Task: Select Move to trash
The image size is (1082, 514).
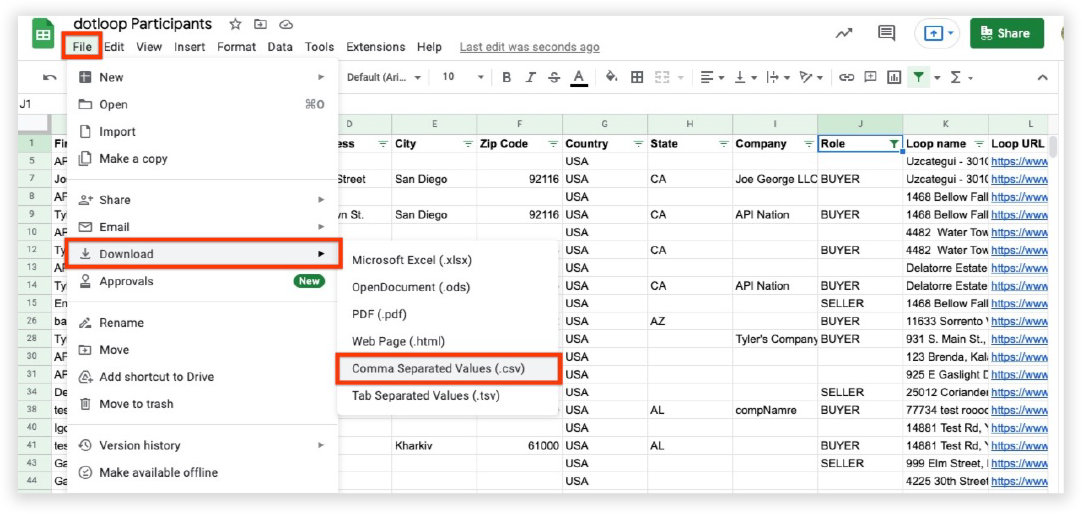Action: tap(203, 404)
